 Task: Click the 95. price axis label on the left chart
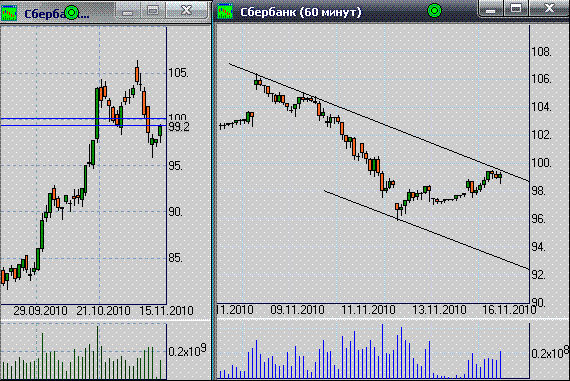pos(175,166)
